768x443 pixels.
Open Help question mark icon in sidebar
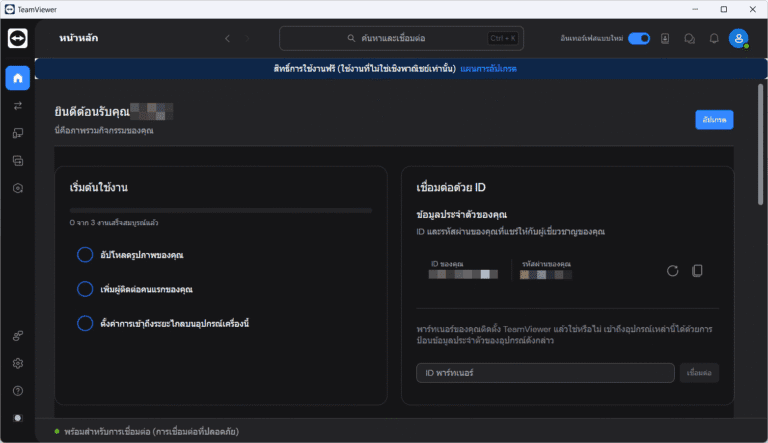tap(18, 391)
